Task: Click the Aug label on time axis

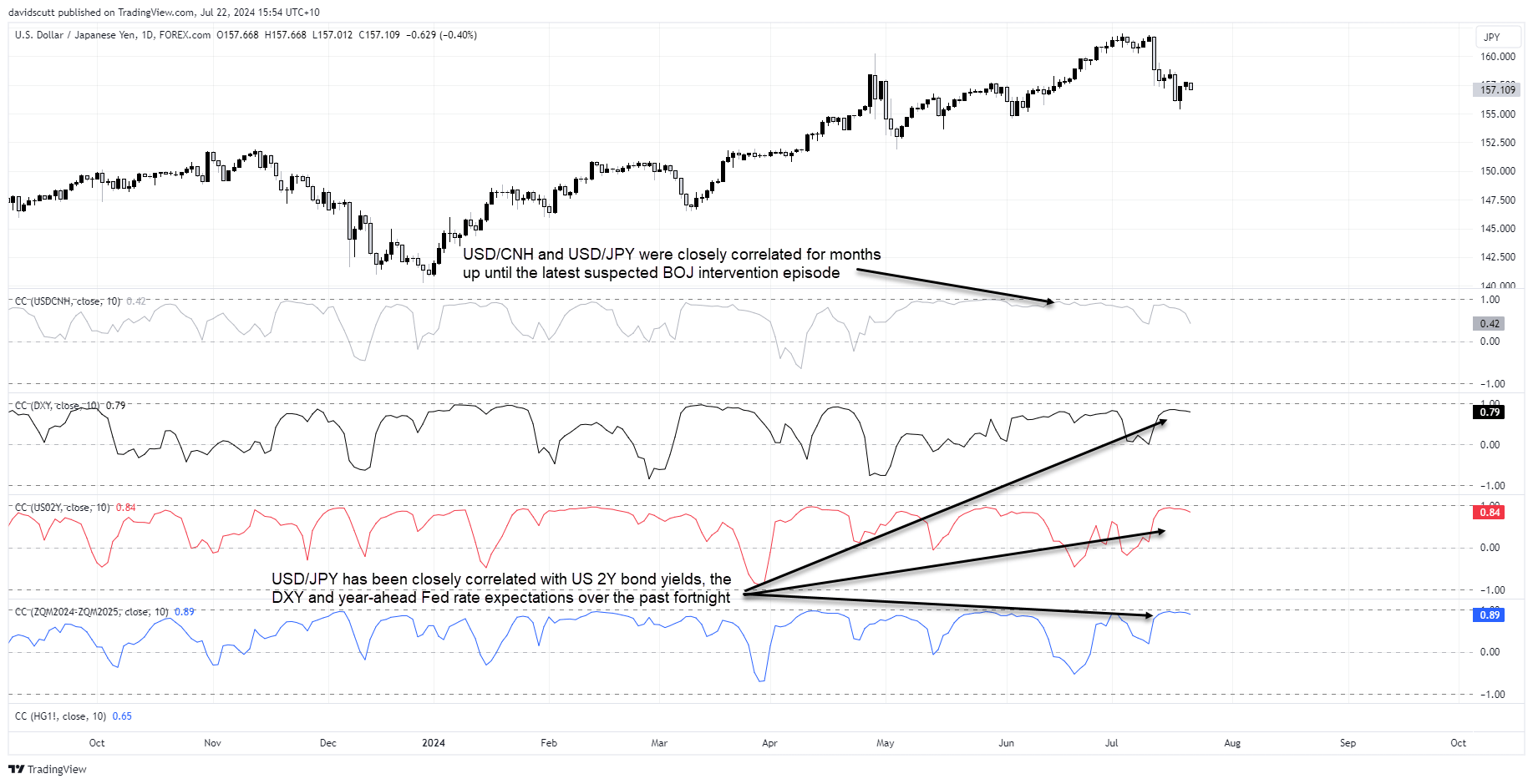Action: point(1232,743)
